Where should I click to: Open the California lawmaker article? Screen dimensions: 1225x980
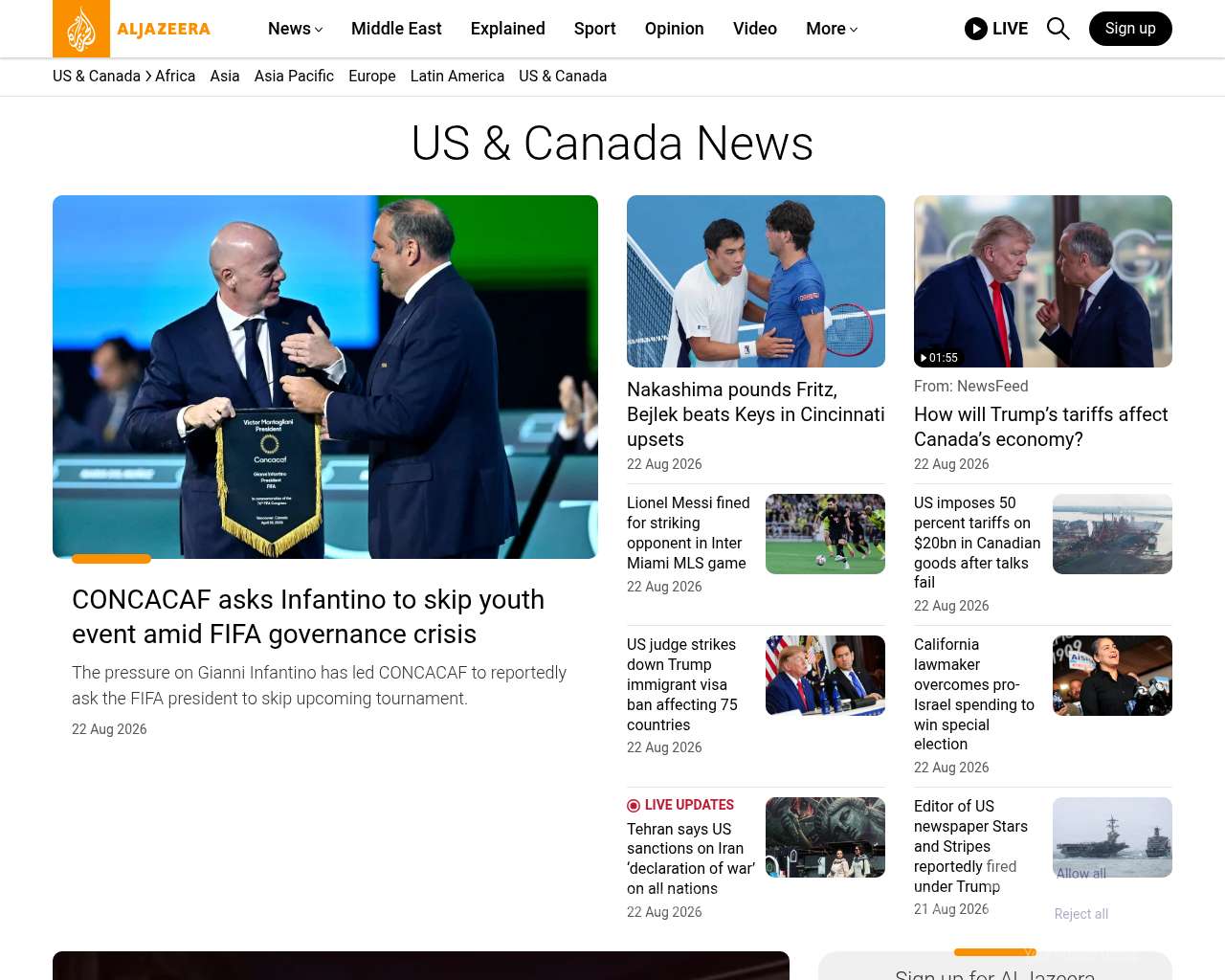974,694
